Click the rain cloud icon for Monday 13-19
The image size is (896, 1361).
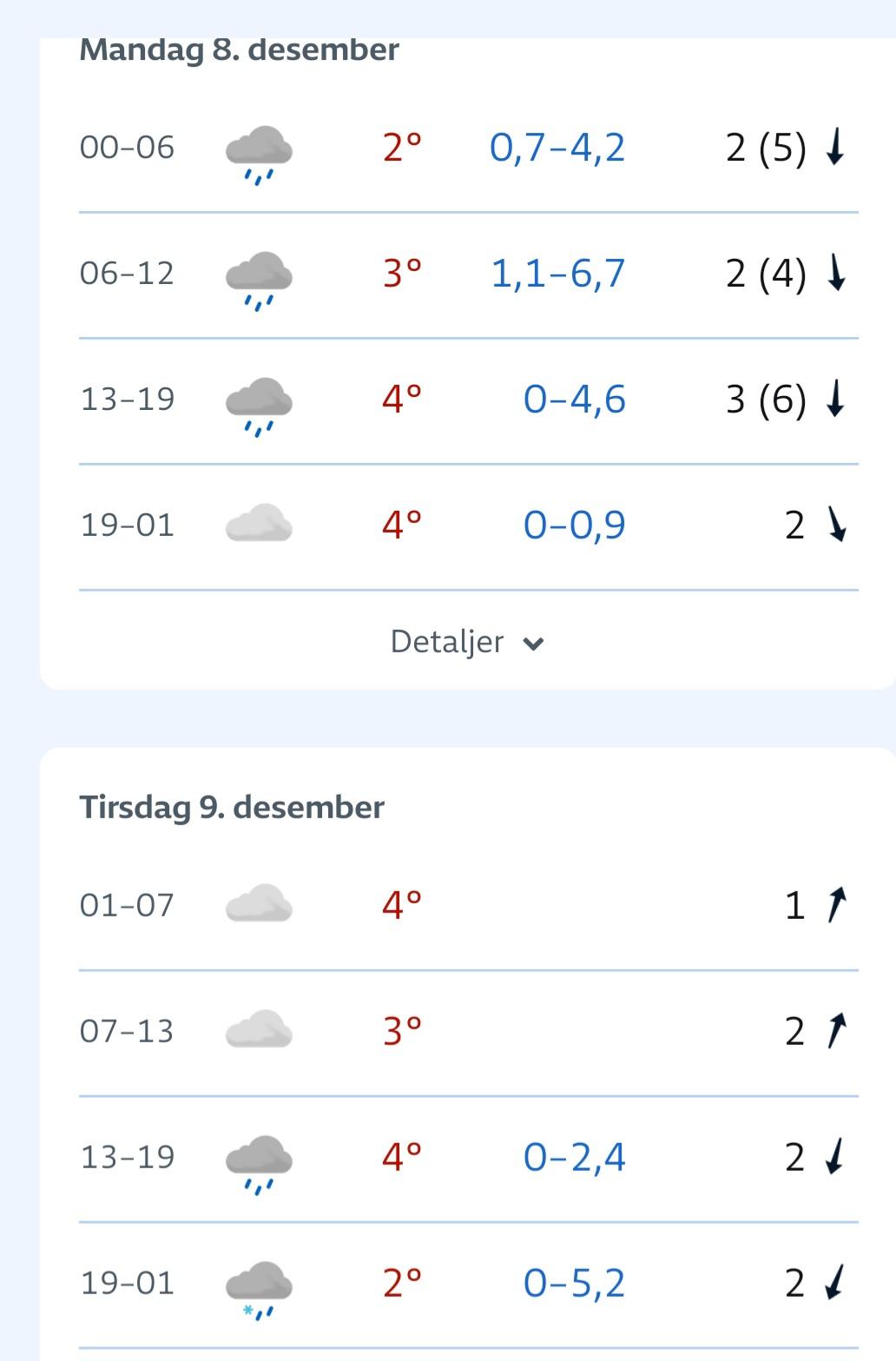259,405
